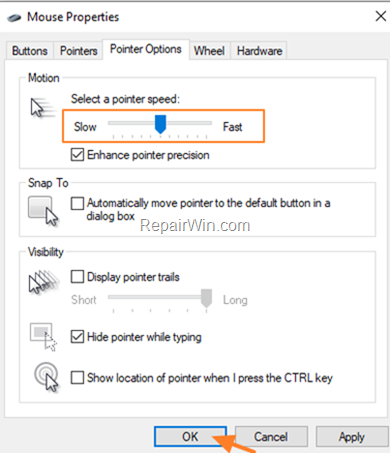Switch to the Buttons tab
Image resolution: width=390 pixels, height=453 pixels.
(x=30, y=51)
